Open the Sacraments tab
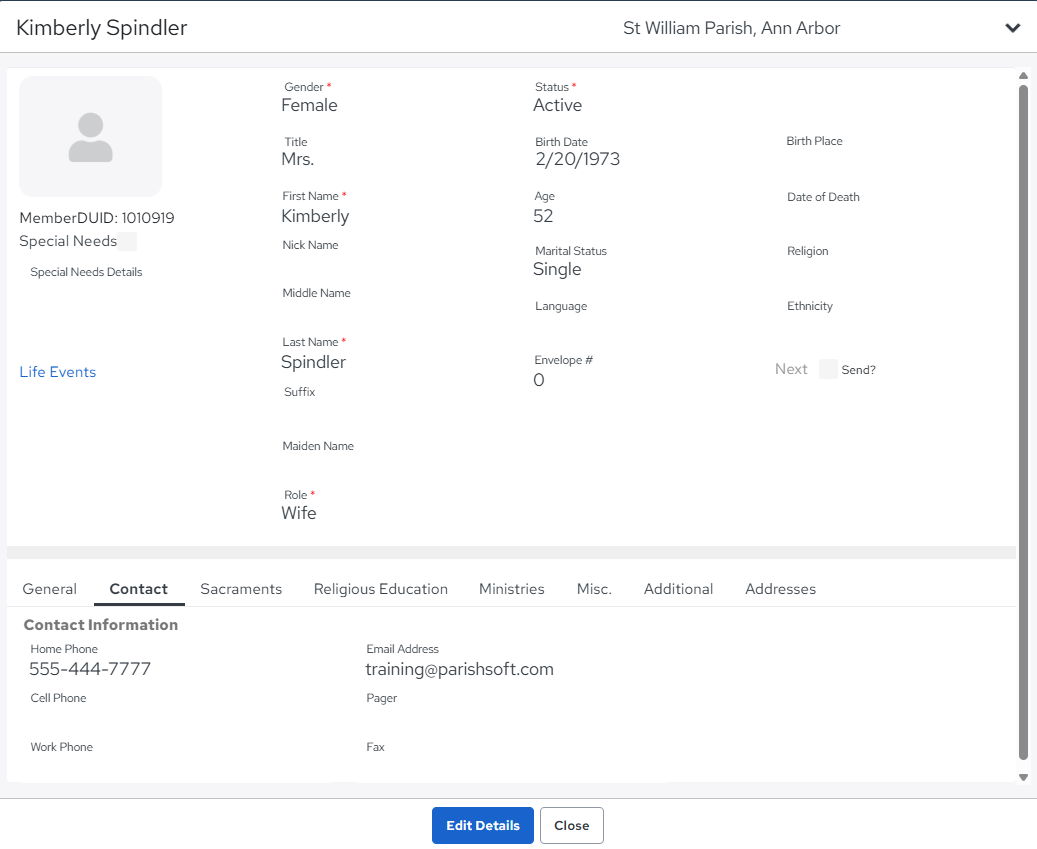Viewport: 1037px width, 849px height. click(x=241, y=588)
